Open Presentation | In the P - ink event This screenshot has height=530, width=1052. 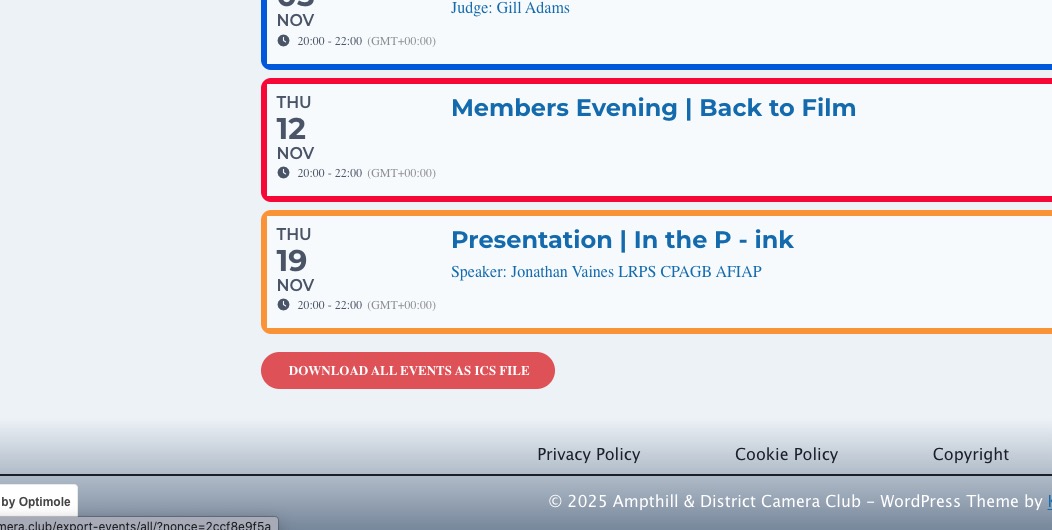tap(622, 240)
